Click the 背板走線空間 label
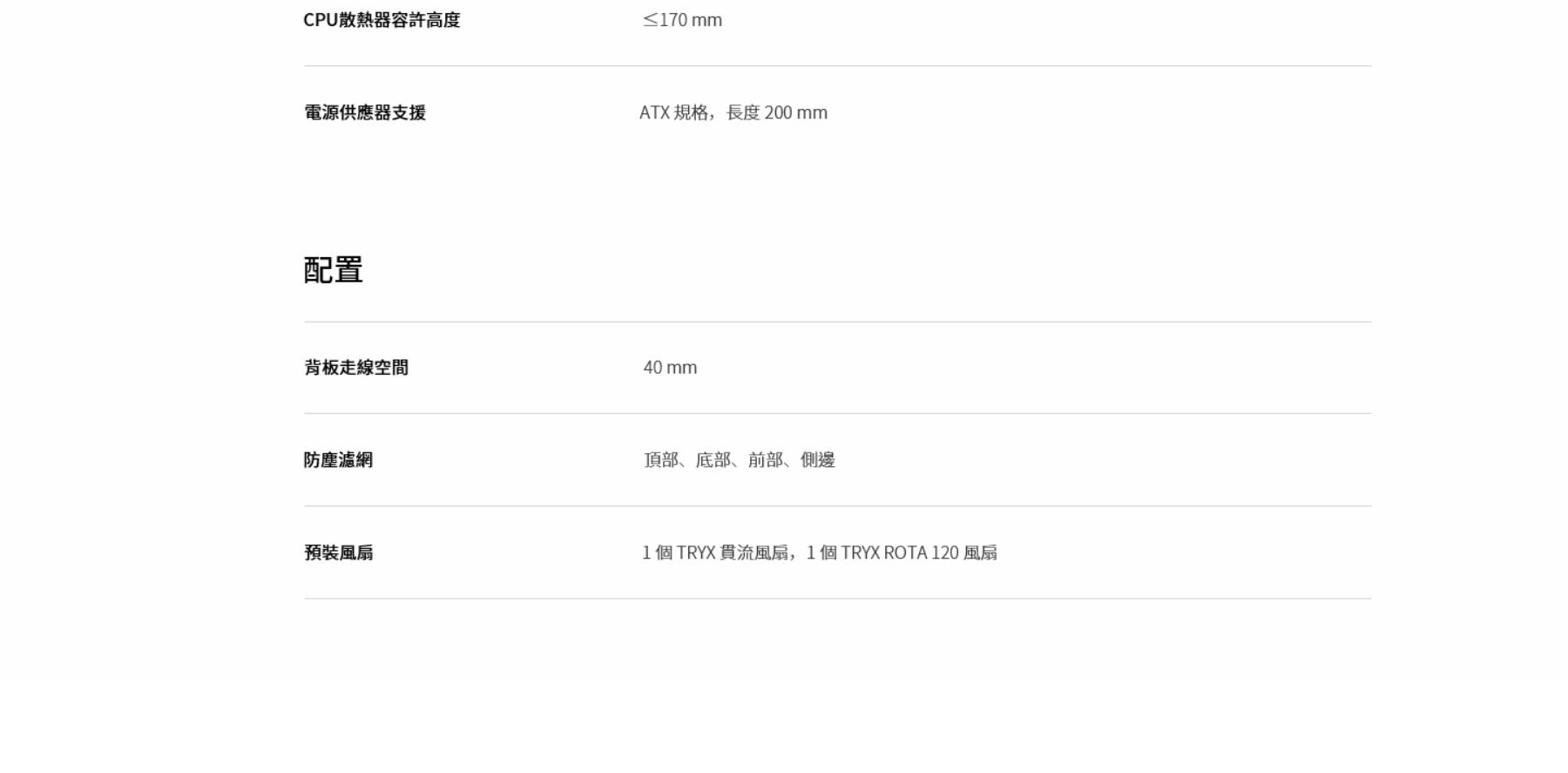This screenshot has width=1568, height=773. point(355,368)
